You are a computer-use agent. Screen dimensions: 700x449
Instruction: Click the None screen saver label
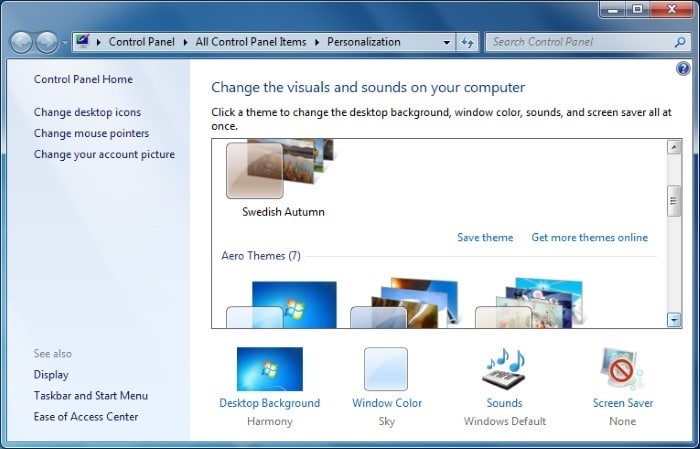(623, 421)
